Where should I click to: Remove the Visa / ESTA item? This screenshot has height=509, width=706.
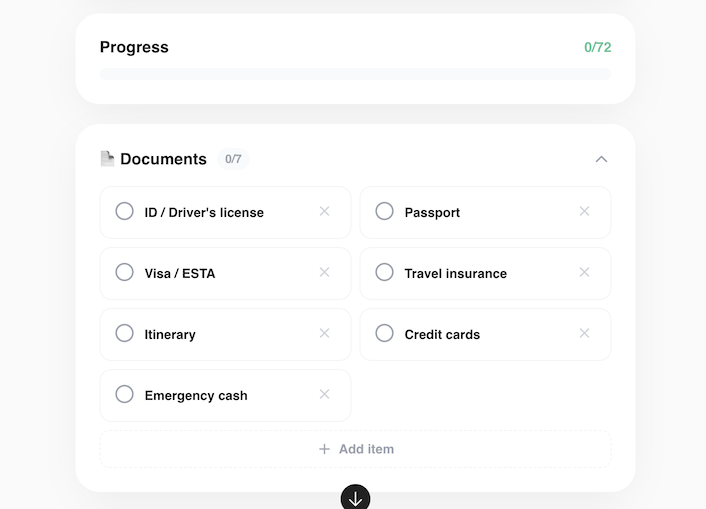click(x=324, y=272)
